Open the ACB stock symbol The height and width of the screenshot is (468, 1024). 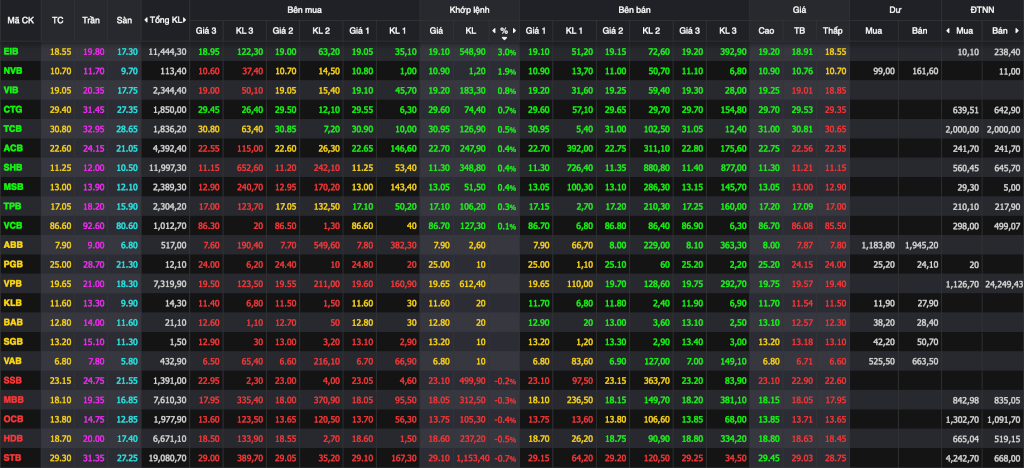pyautogui.click(x=12, y=148)
